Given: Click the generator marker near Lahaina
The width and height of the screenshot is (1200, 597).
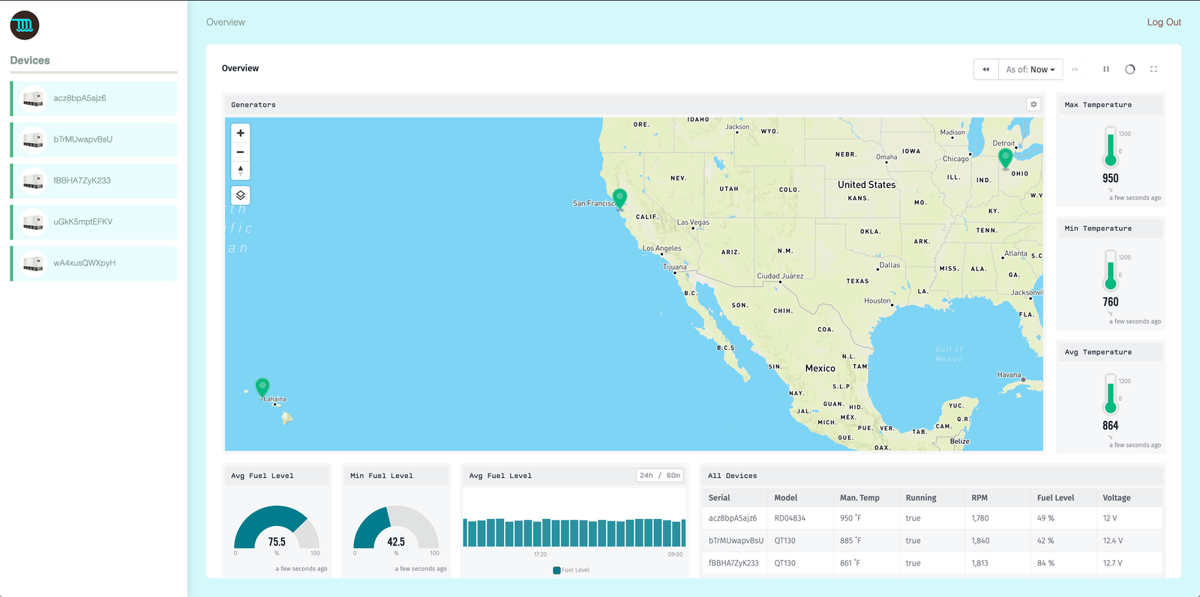Looking at the screenshot, I should [x=263, y=385].
